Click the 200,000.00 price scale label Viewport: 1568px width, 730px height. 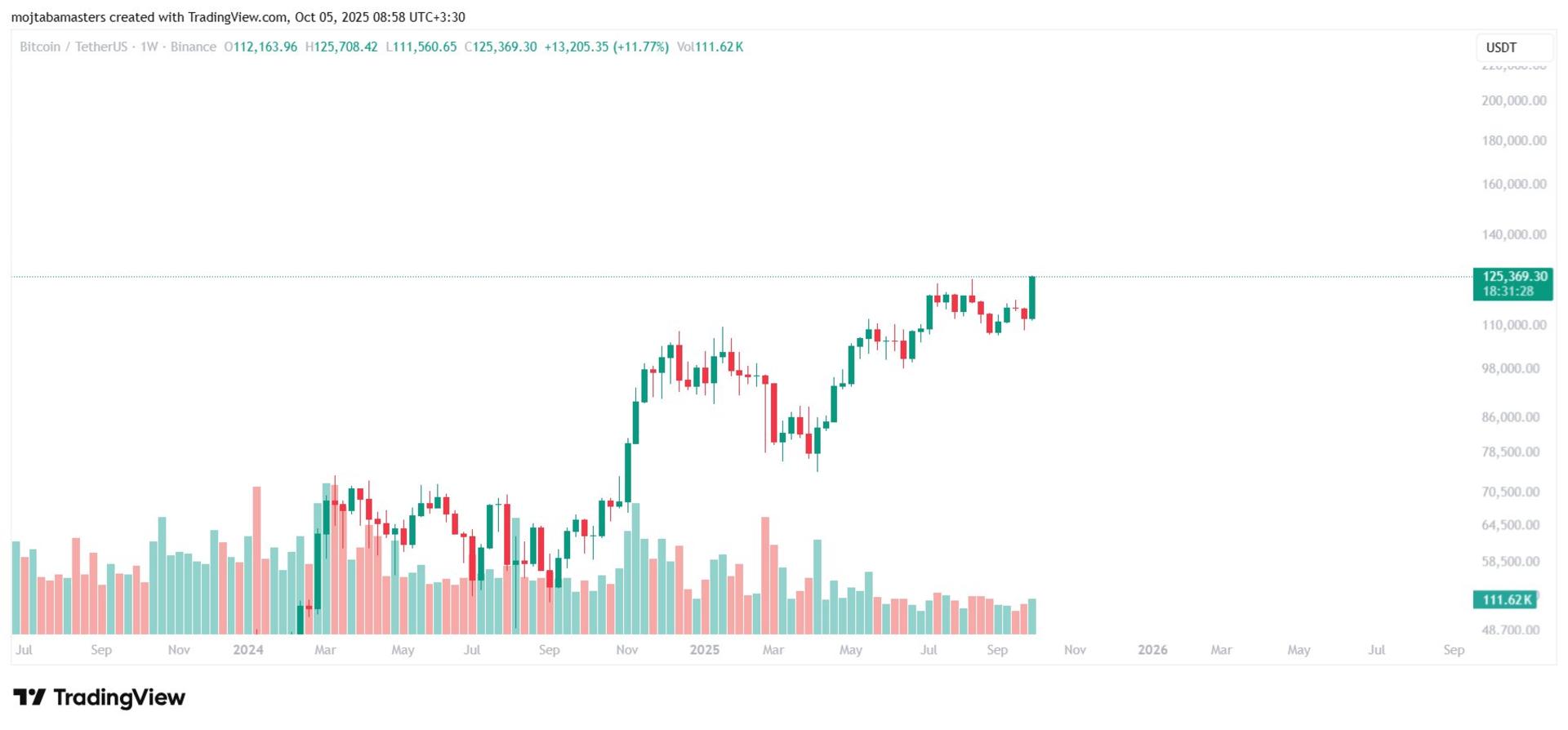1514,100
